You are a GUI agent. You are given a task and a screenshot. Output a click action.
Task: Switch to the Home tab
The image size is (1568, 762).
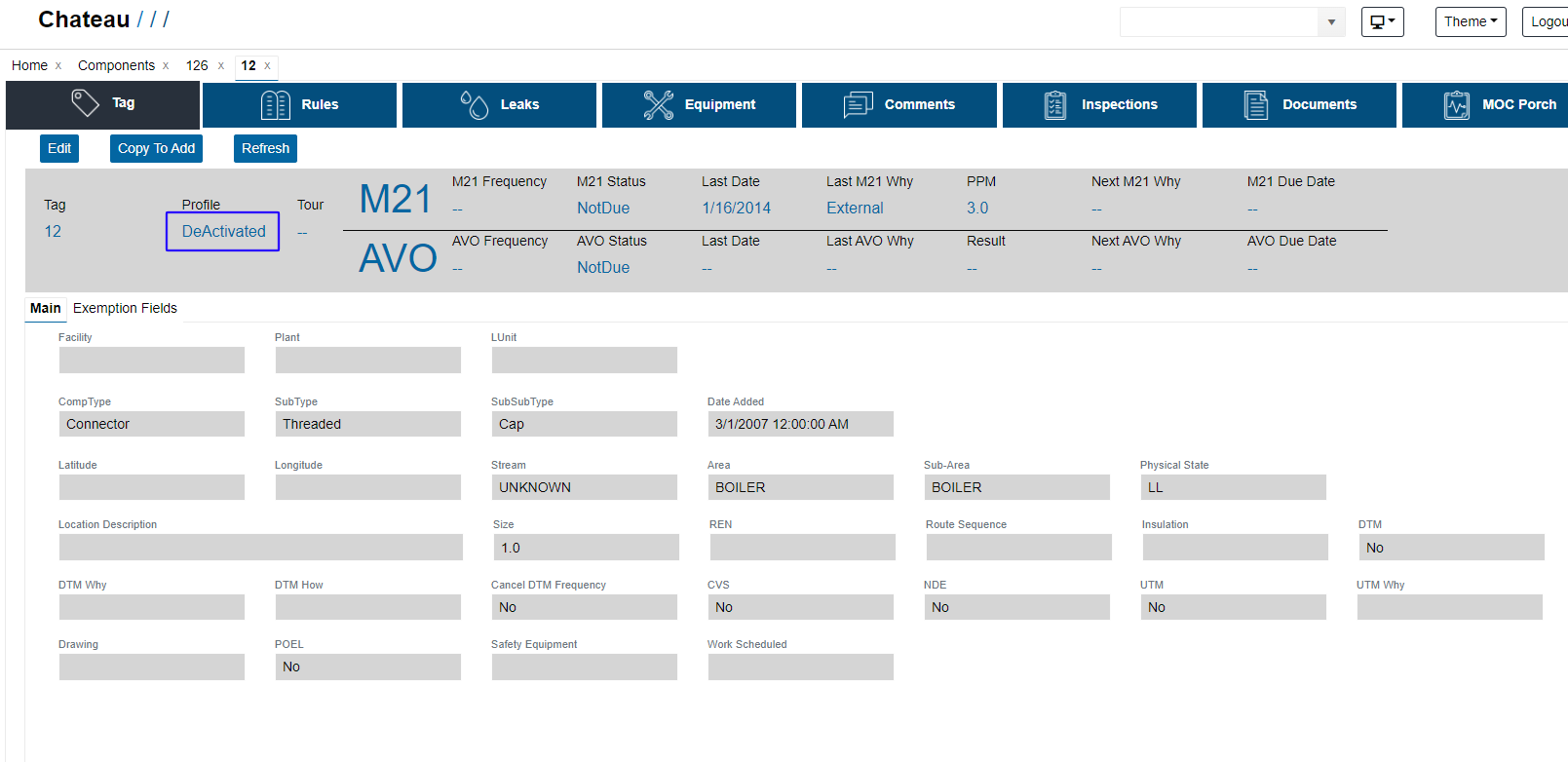point(29,65)
